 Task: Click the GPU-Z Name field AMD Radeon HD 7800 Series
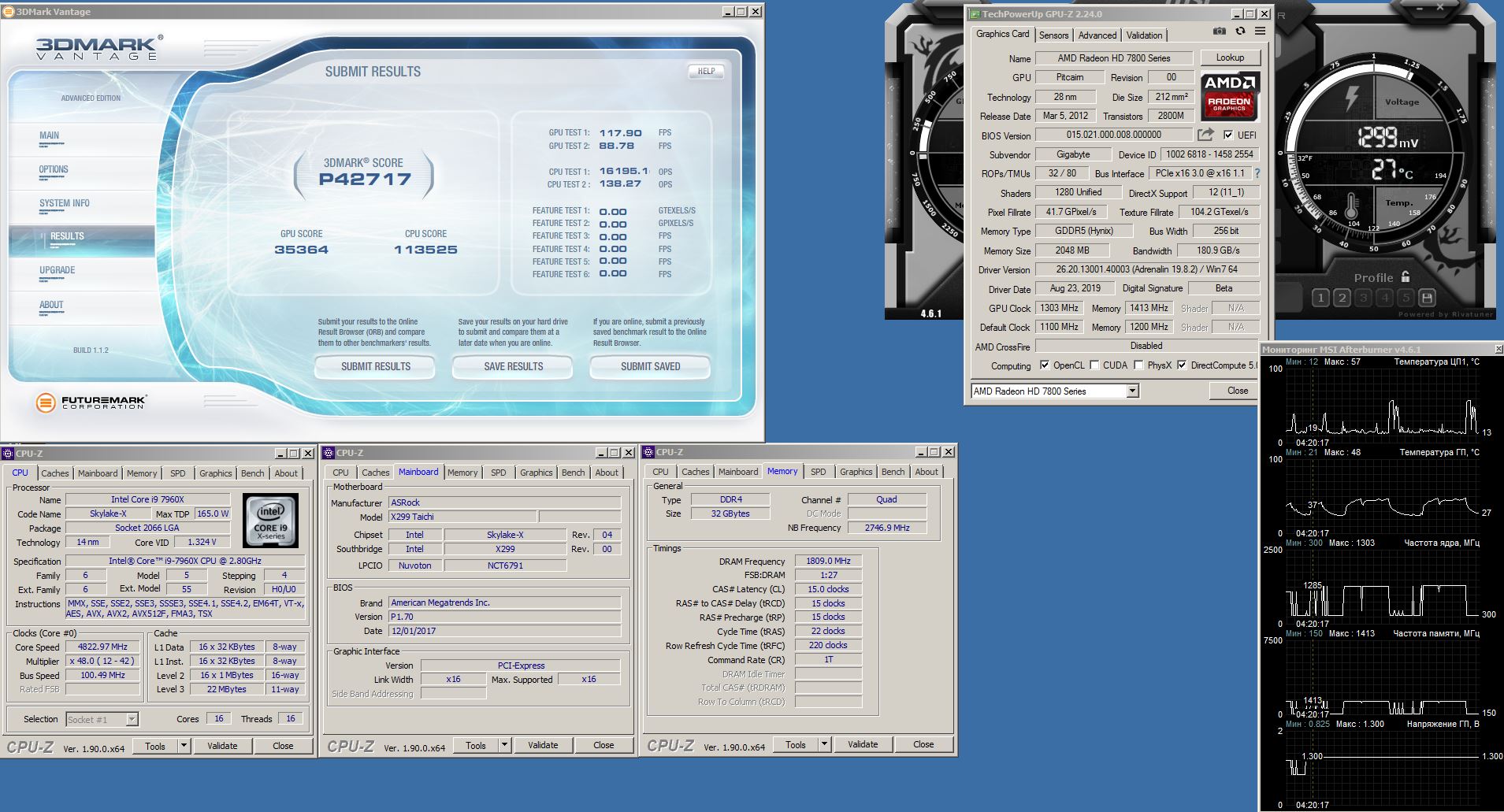click(1113, 58)
